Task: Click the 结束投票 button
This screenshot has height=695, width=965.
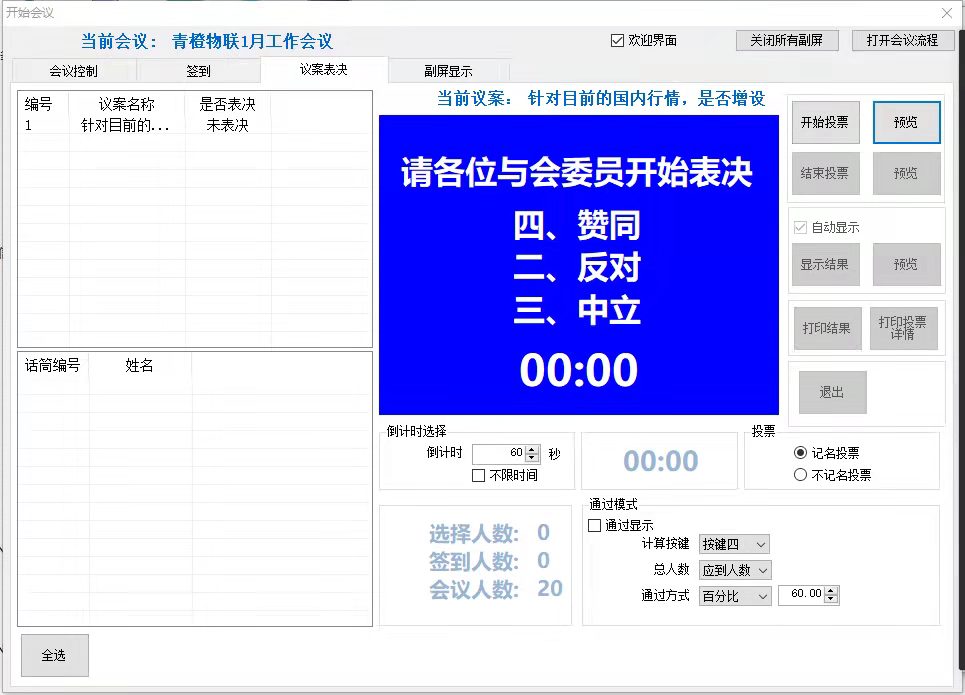Action: [825, 174]
